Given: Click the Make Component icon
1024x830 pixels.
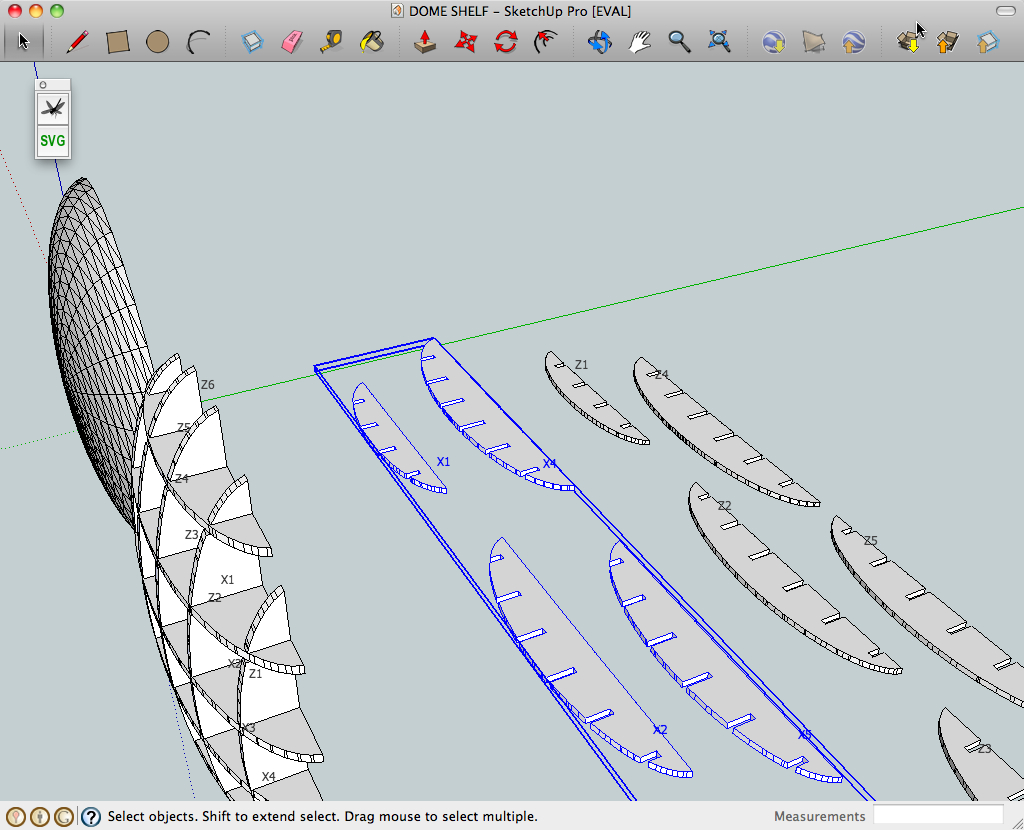Looking at the screenshot, I should (x=252, y=42).
